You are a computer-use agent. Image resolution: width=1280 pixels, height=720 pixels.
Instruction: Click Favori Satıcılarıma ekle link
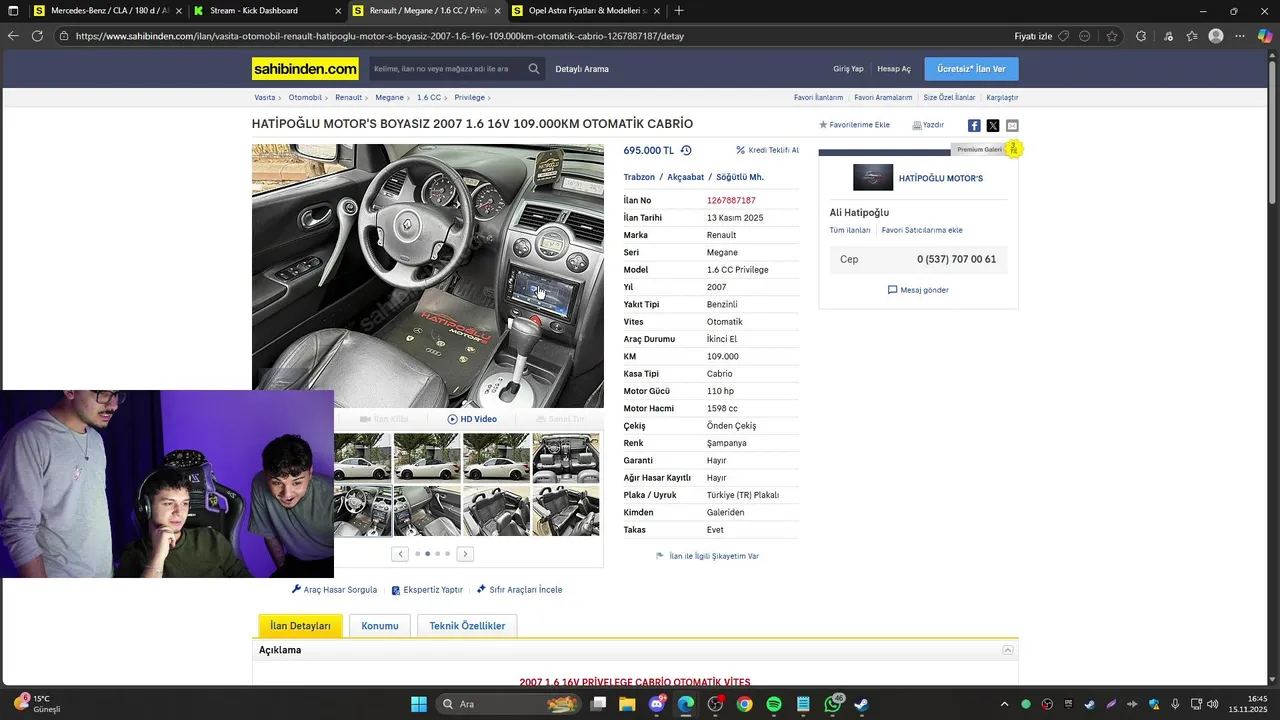[922, 230]
